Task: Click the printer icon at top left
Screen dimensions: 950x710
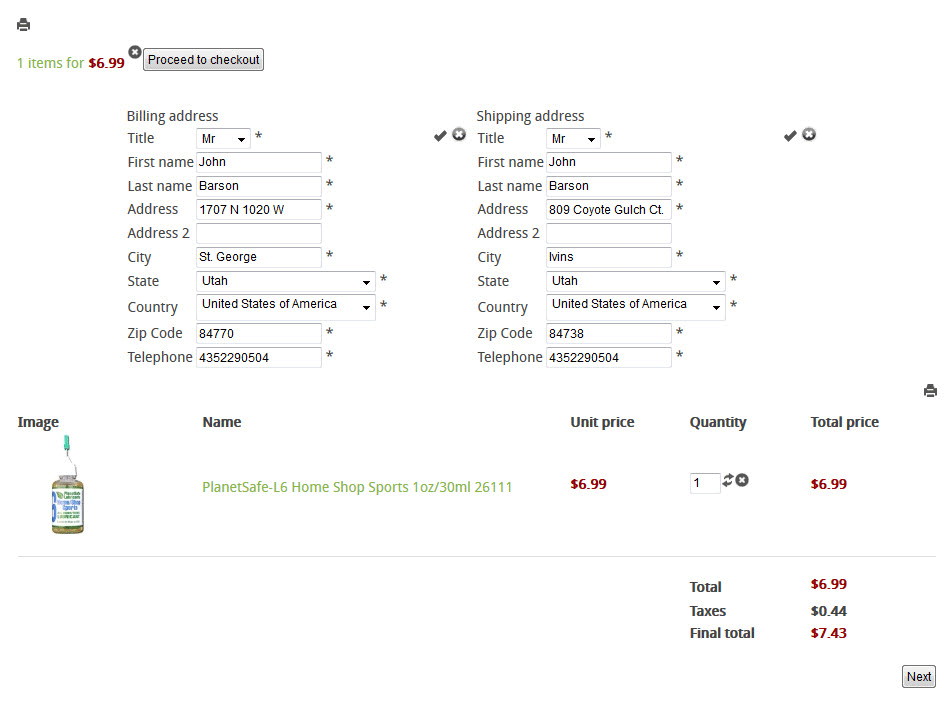Action: (x=24, y=25)
